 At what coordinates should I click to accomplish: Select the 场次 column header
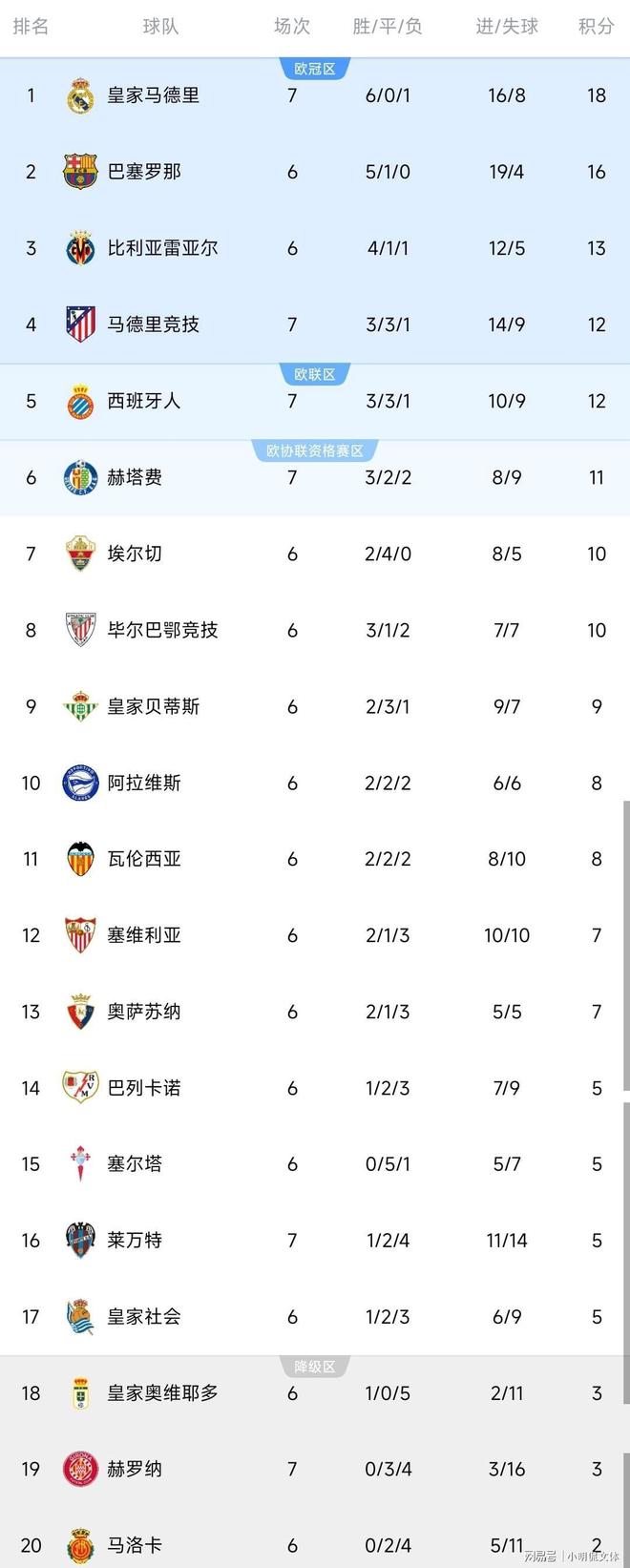point(292,27)
